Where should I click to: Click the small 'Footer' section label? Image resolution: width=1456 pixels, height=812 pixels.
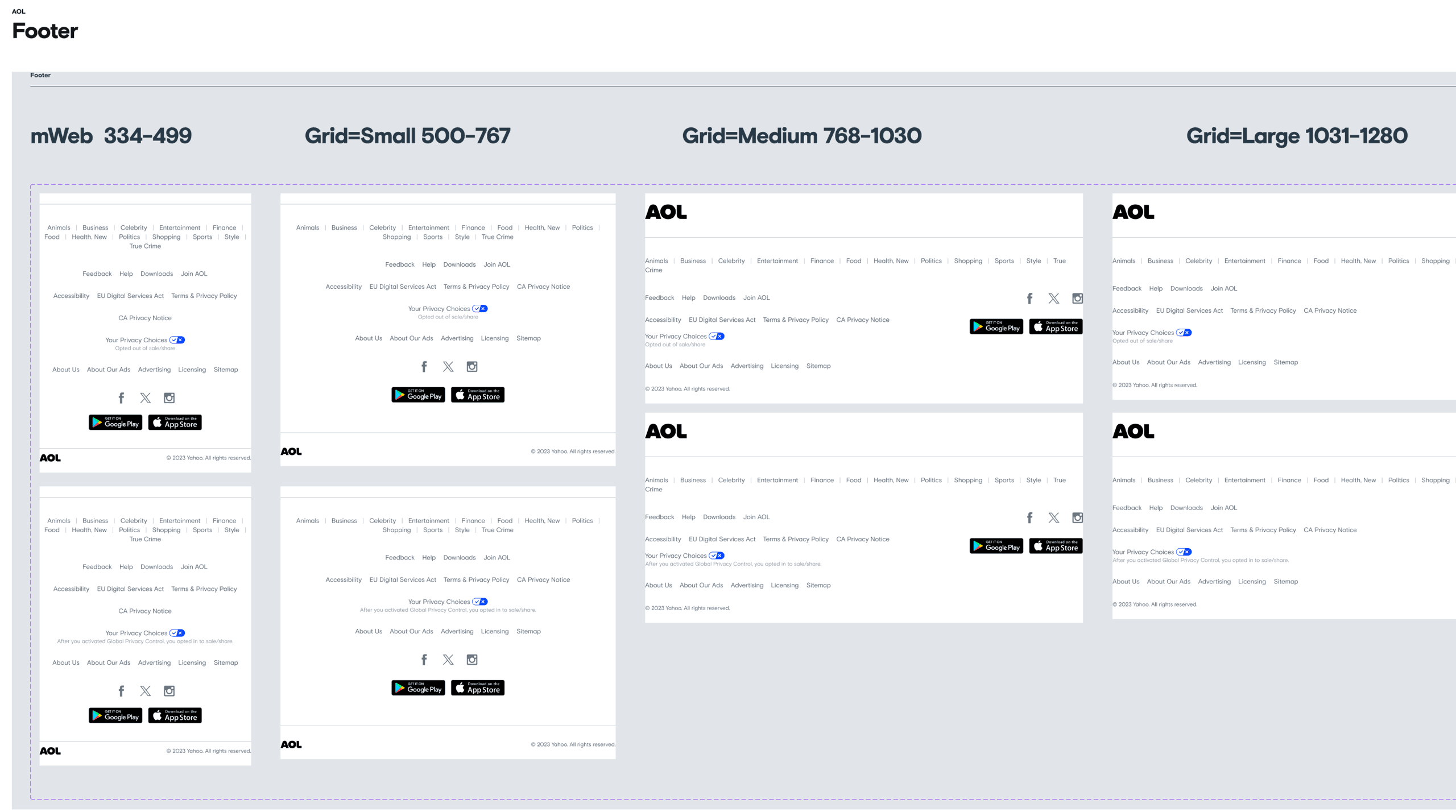40,75
